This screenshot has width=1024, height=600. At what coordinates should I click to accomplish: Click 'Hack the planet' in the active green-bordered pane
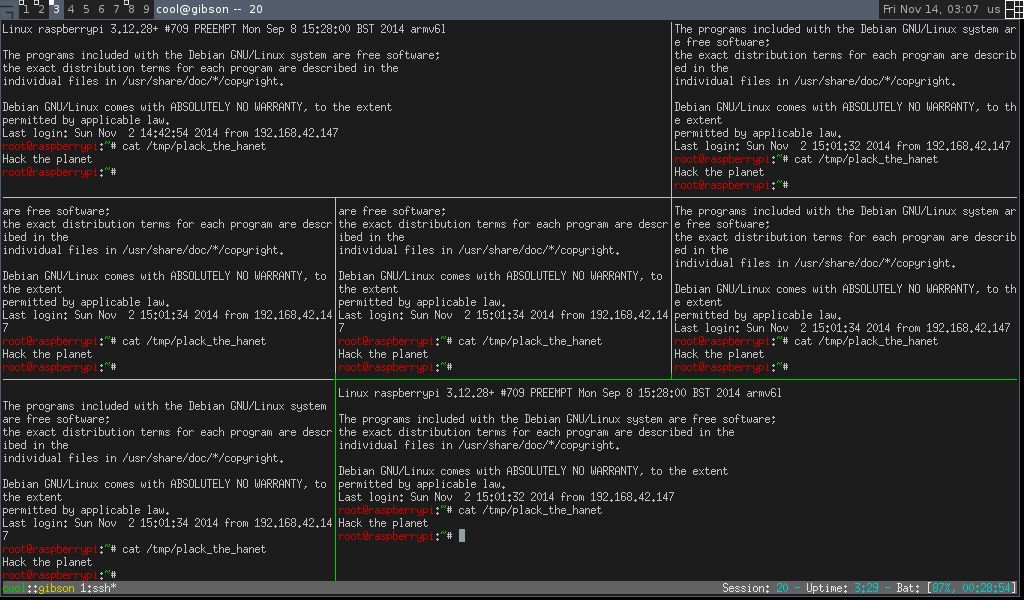[383, 524]
